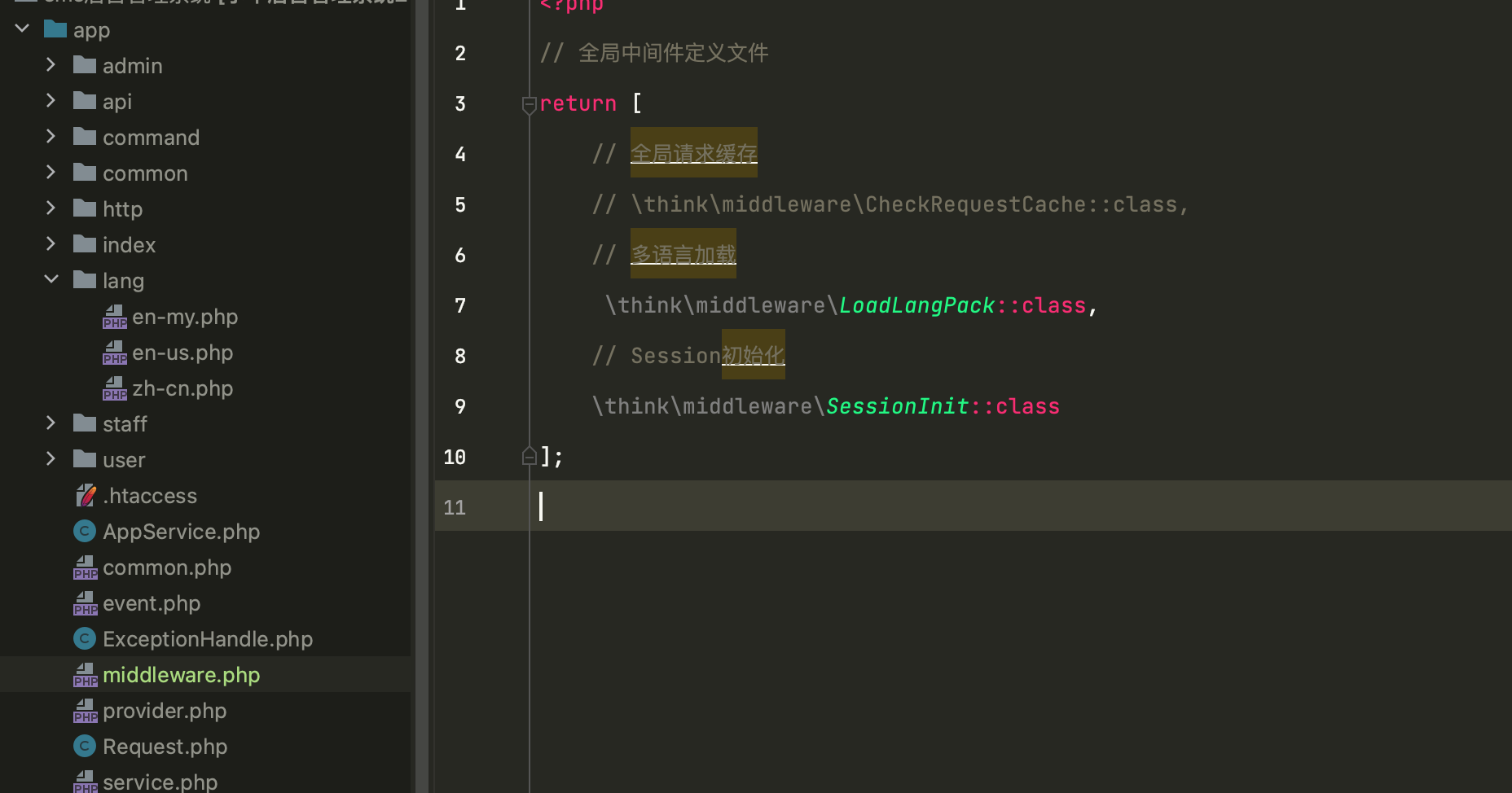Collapse the lang folder chevron
Image resolution: width=1512 pixels, height=793 pixels.
pos(51,280)
